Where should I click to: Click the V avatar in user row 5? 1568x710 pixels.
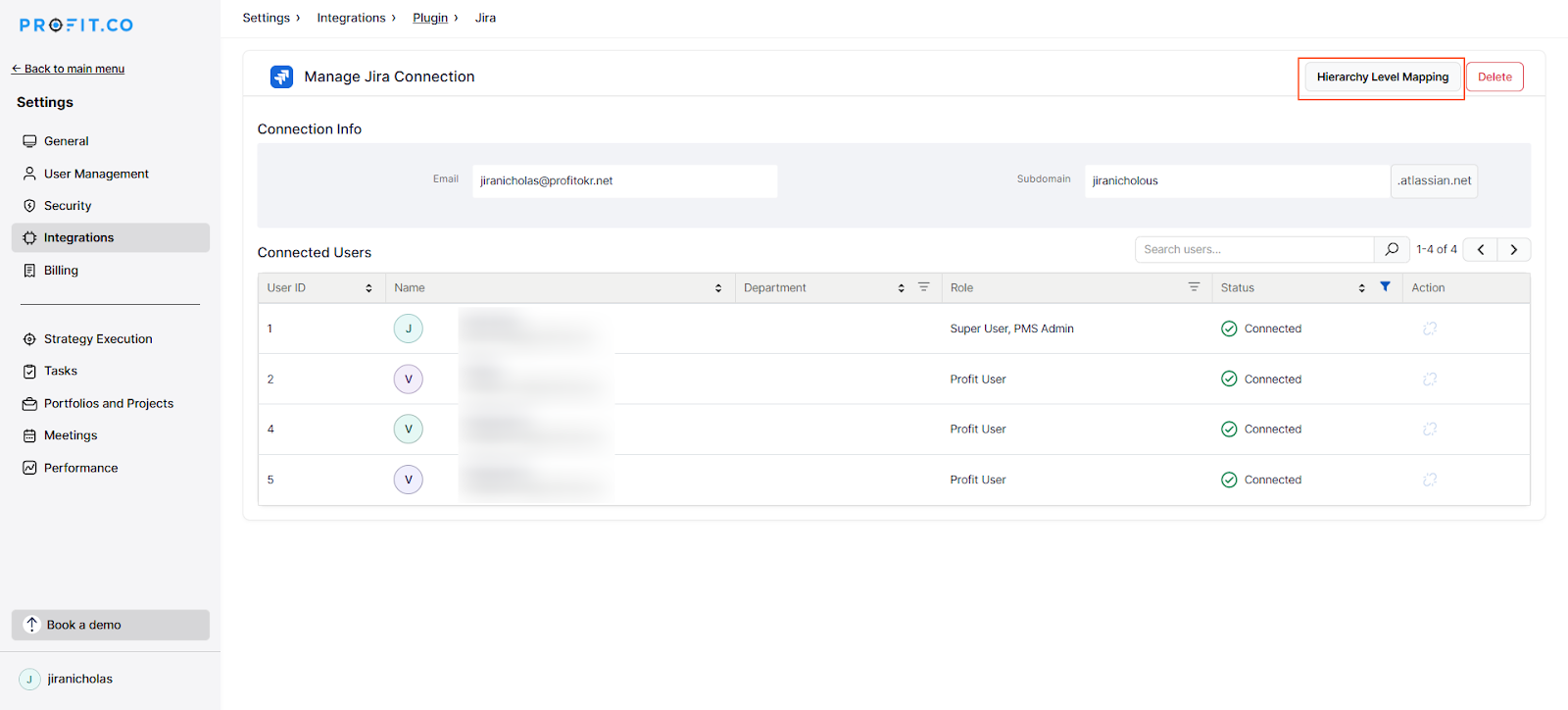coord(409,480)
